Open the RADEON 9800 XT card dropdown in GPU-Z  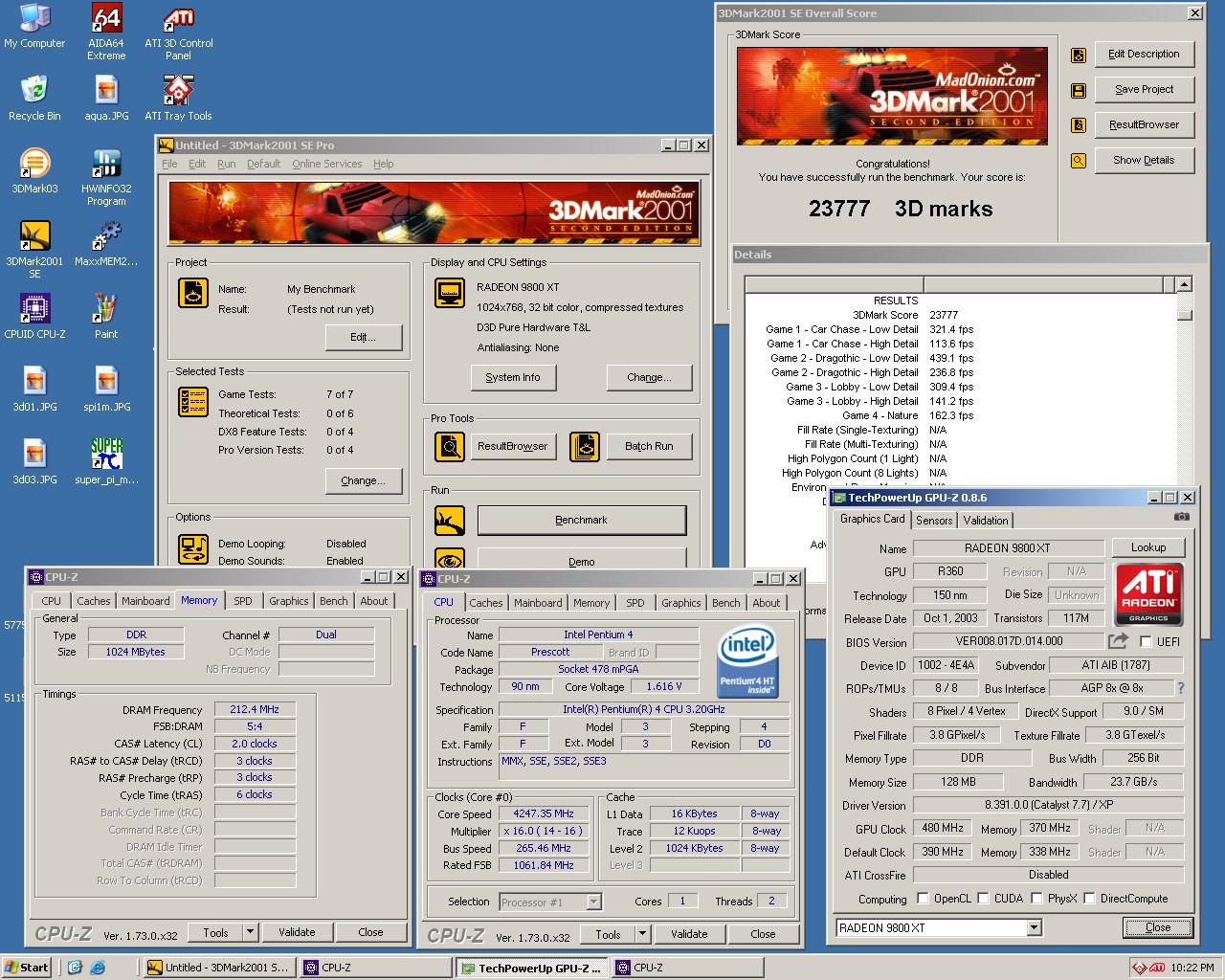(x=1034, y=927)
